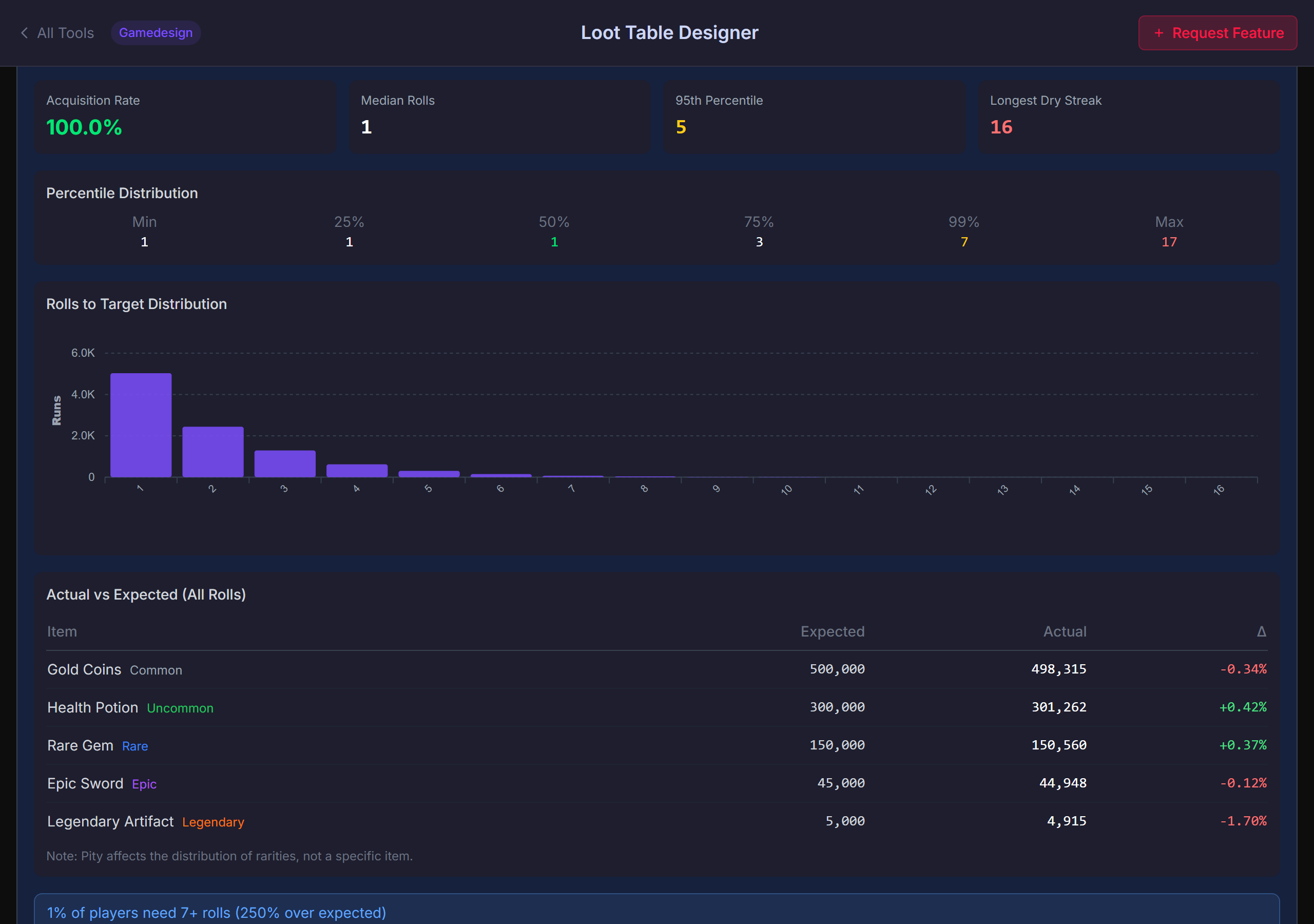
Task: Expand the Actual vs Expected section
Action: [x=146, y=594]
